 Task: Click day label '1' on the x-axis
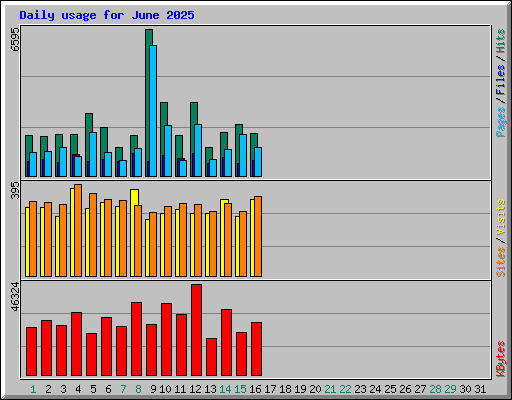[x=33, y=389]
